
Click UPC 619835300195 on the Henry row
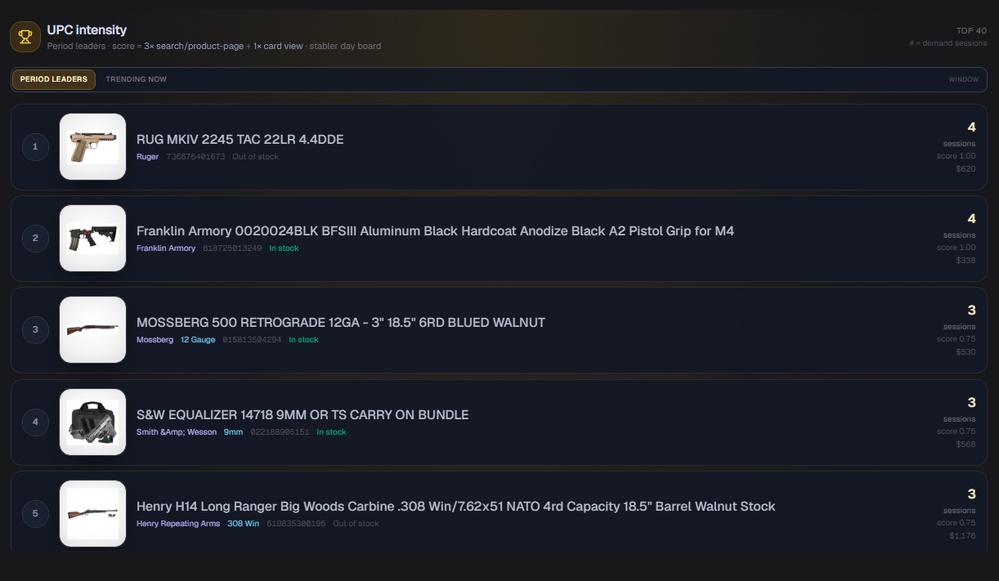click(296, 524)
